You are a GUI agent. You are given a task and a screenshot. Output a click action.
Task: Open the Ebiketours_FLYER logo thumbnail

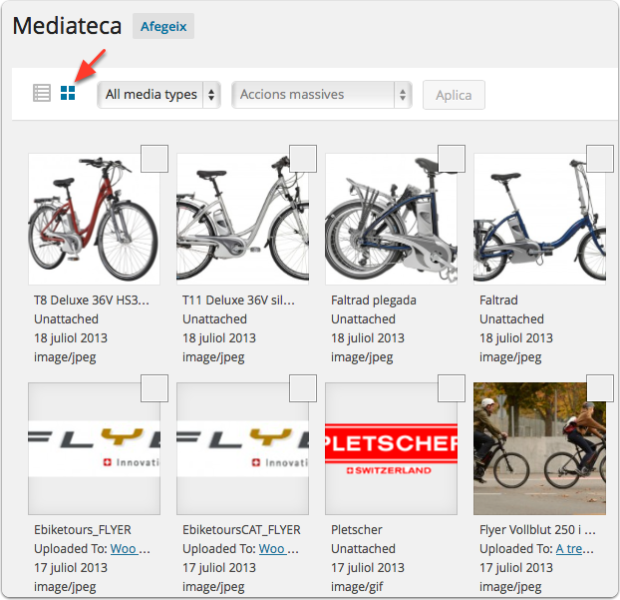(94, 449)
